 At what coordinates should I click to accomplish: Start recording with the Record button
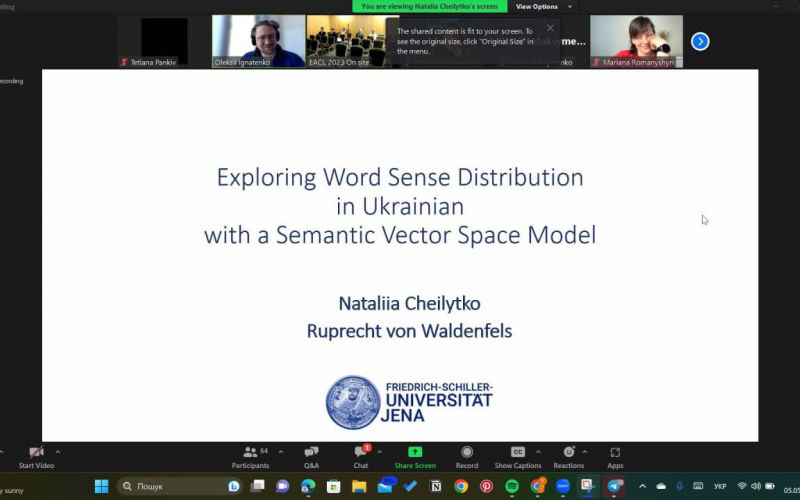467,457
